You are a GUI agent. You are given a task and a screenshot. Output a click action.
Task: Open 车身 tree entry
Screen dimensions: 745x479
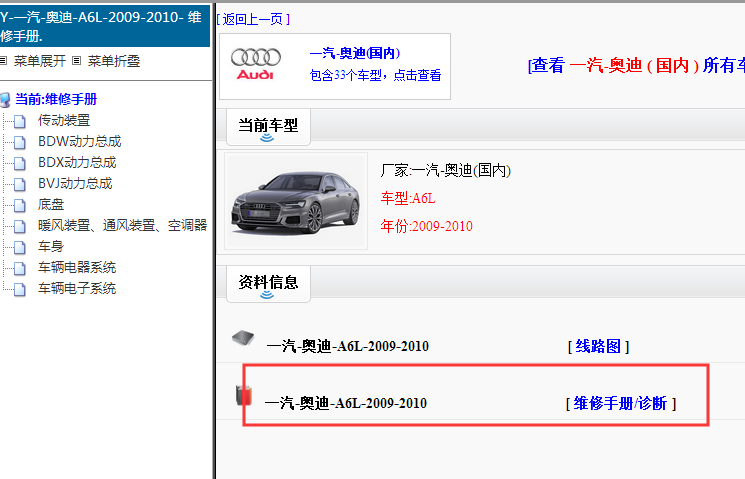(x=51, y=247)
